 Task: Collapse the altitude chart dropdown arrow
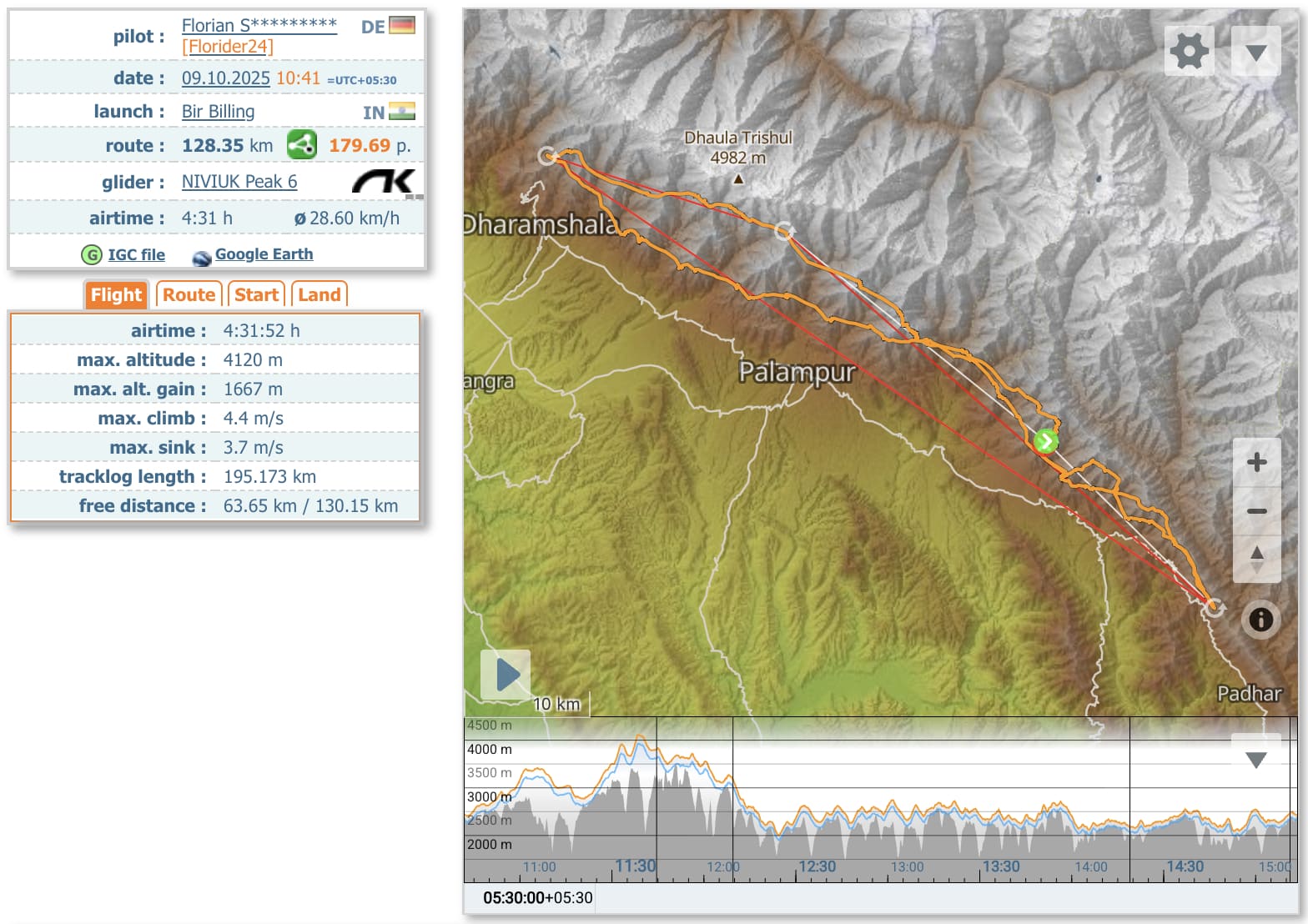point(1255,759)
